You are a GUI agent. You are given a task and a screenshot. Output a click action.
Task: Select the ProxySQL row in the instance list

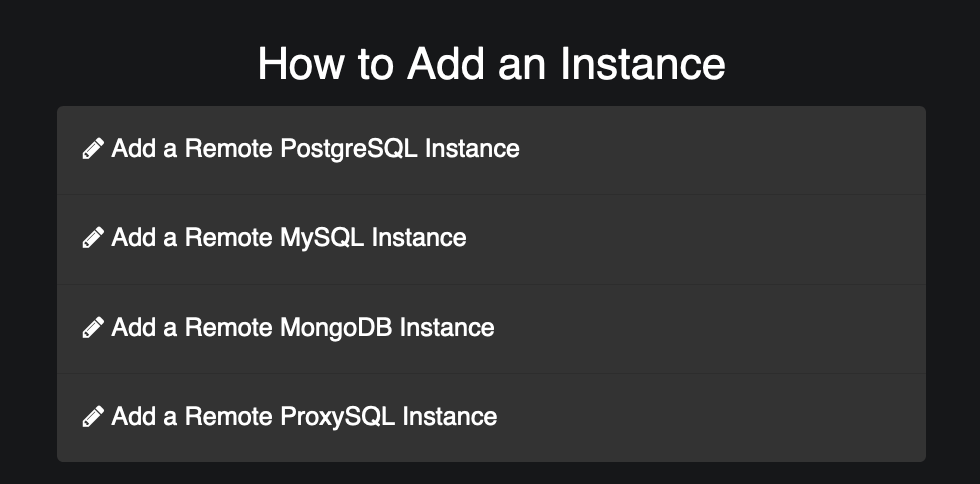491,418
